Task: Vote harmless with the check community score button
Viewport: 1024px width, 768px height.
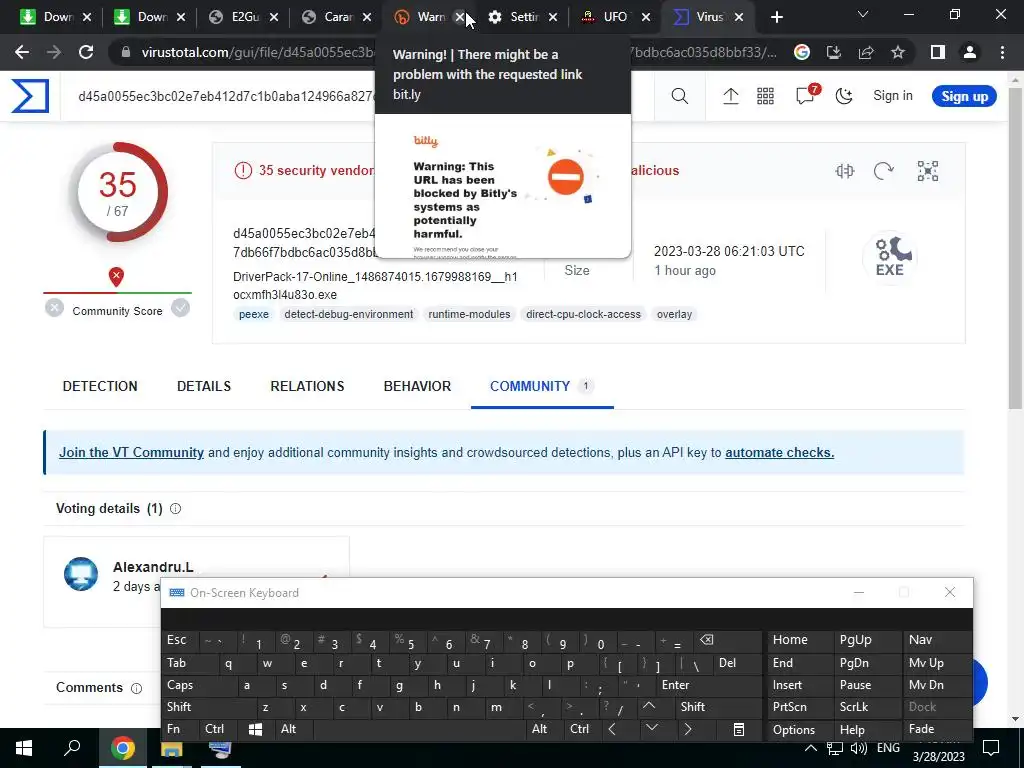Action: [x=180, y=308]
